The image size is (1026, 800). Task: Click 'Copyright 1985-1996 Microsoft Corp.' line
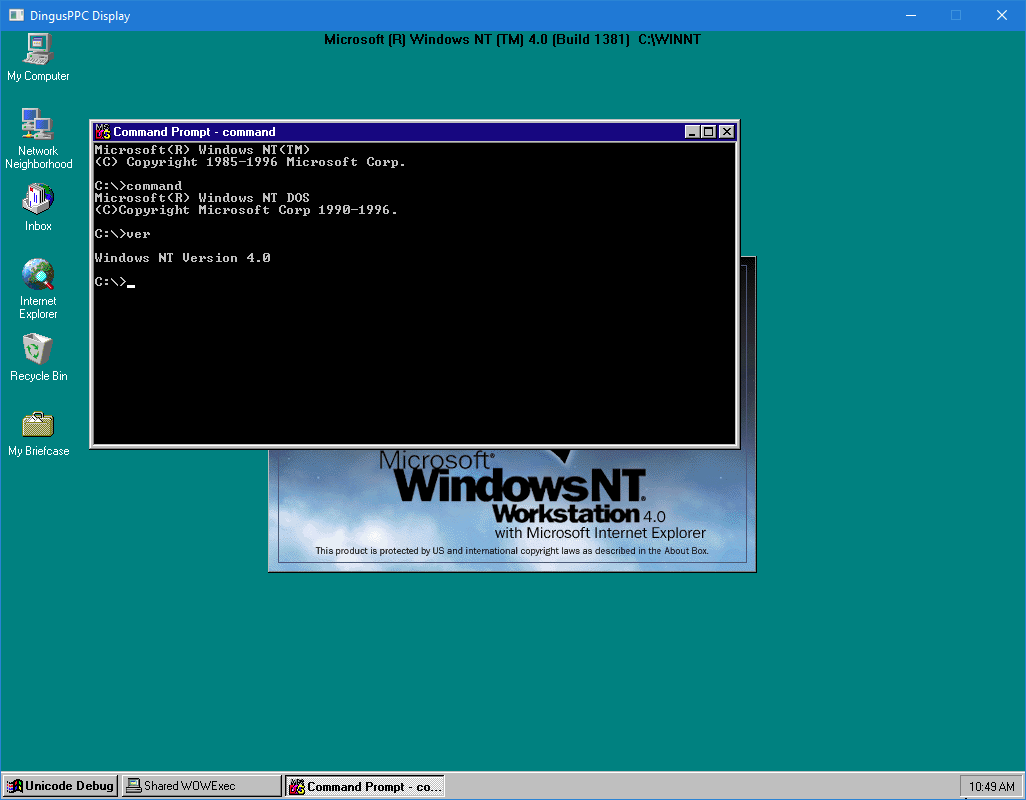point(250,162)
